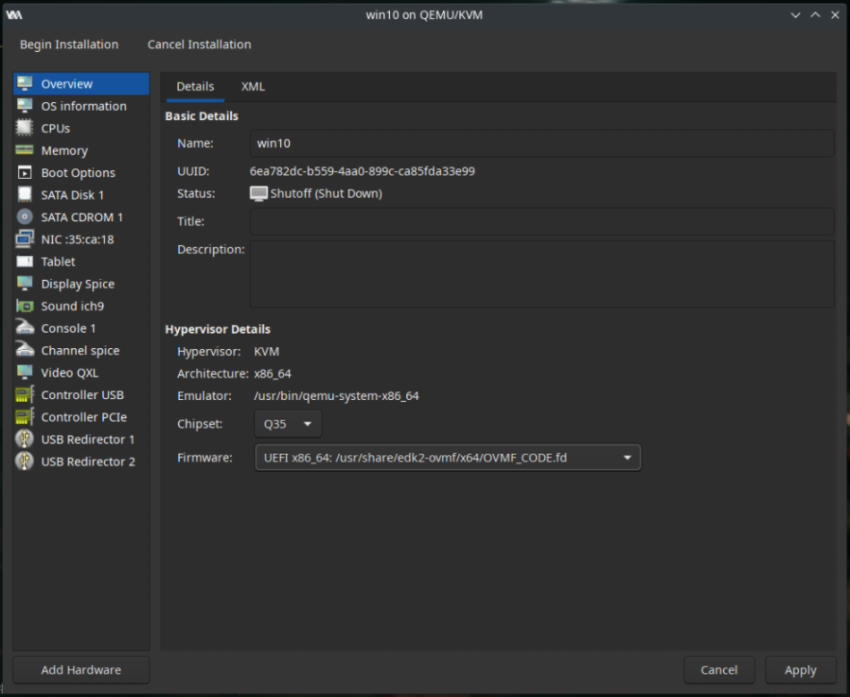
Task: Select the Controller PCIe entry
Action: pyautogui.click(x=81, y=417)
